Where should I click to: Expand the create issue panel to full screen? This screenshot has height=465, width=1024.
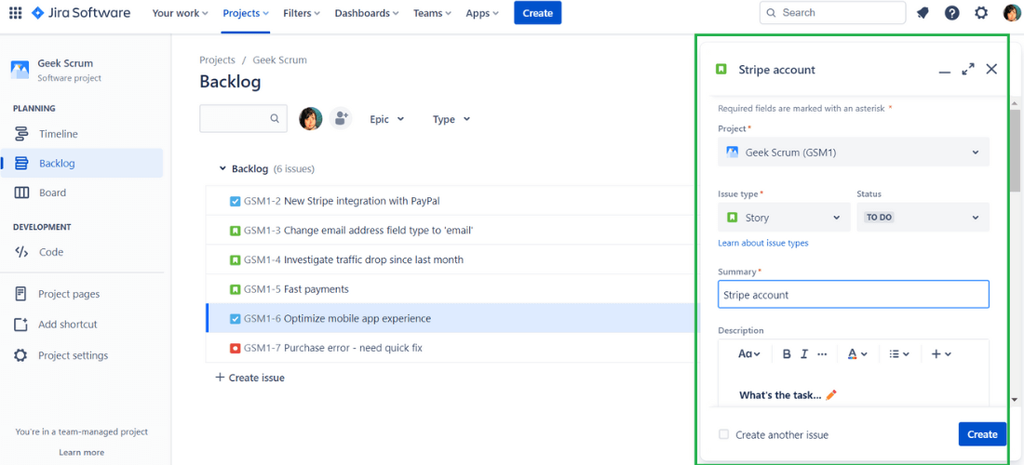click(968, 69)
